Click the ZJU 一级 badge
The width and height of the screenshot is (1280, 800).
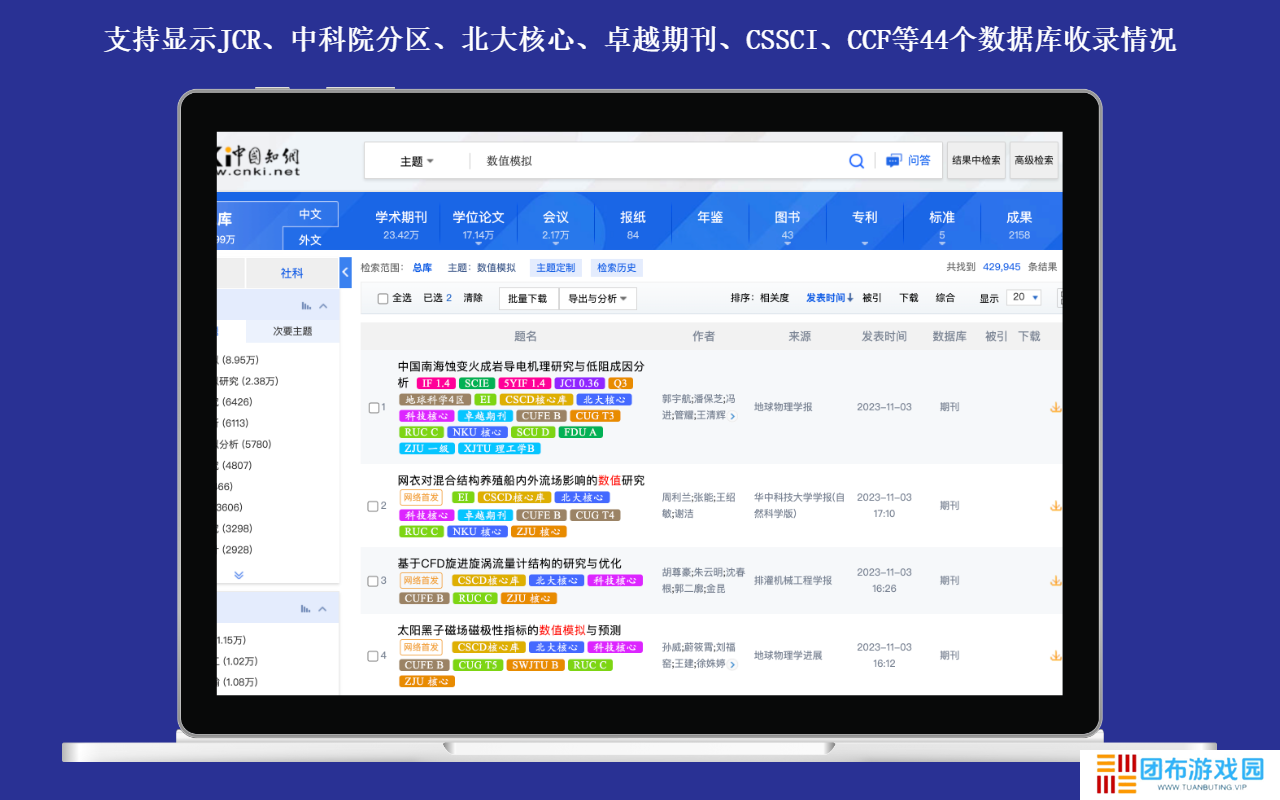coord(427,448)
